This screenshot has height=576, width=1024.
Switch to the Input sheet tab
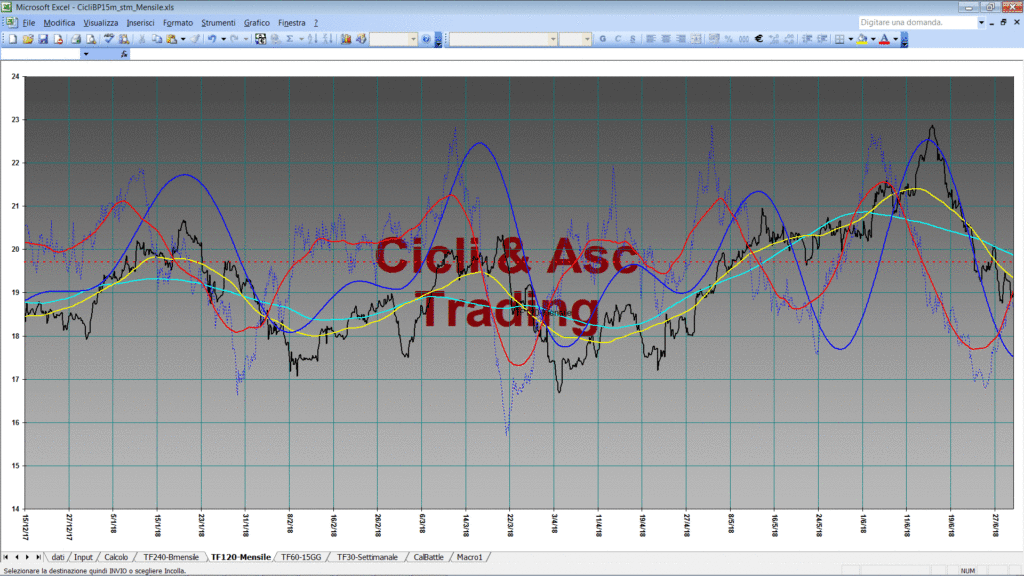tap(83, 557)
